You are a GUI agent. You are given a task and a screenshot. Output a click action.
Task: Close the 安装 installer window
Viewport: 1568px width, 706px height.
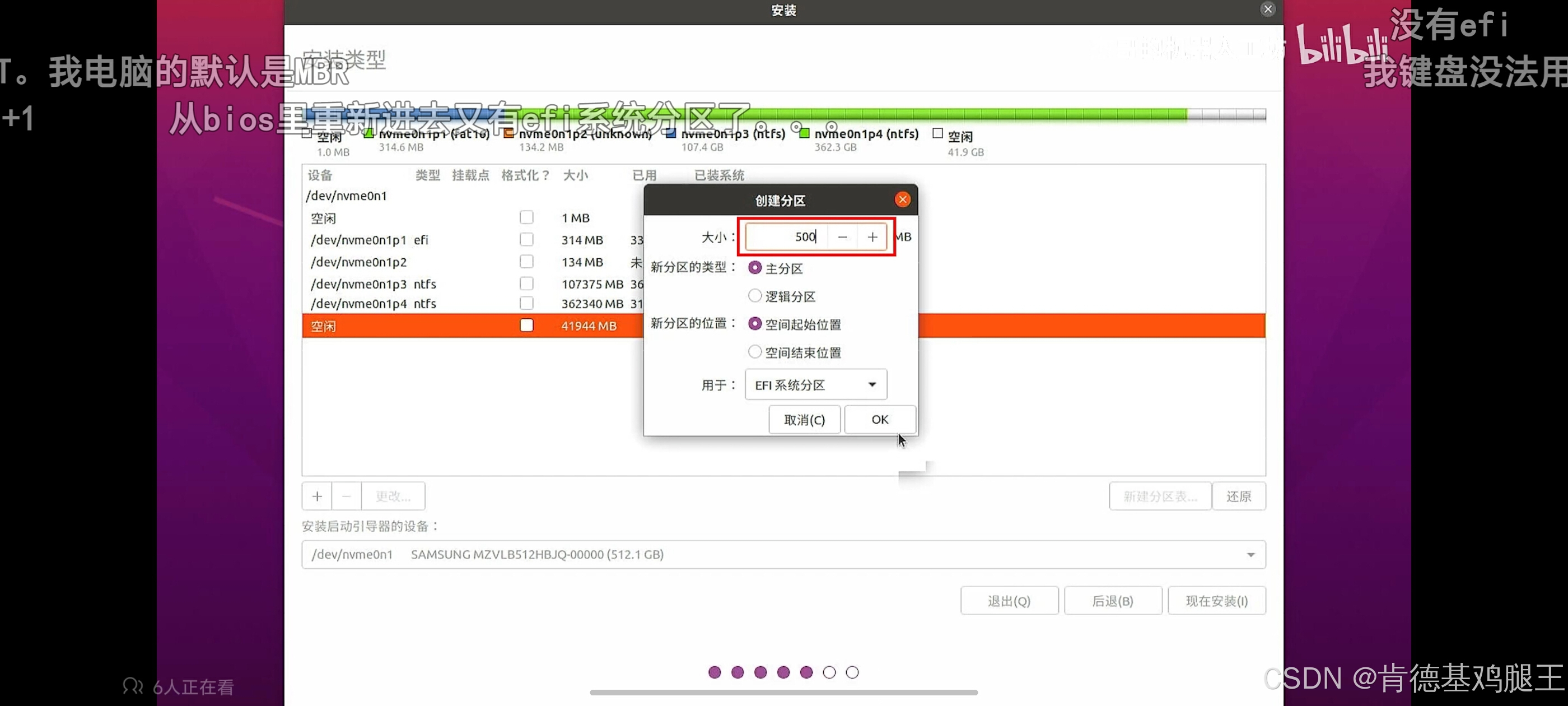point(1268,9)
